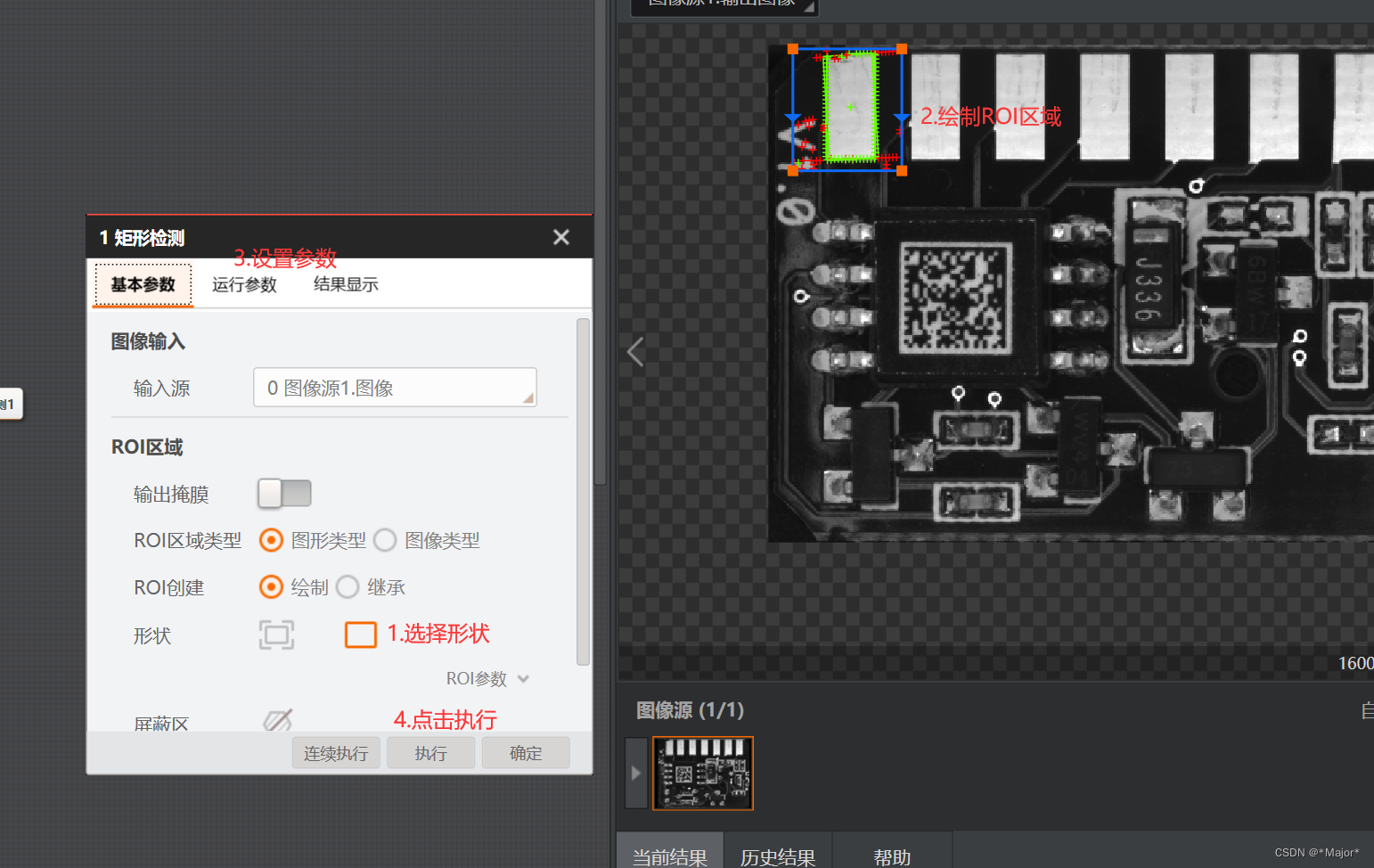Choose the orange rectangle ROI shape icon

click(x=361, y=635)
